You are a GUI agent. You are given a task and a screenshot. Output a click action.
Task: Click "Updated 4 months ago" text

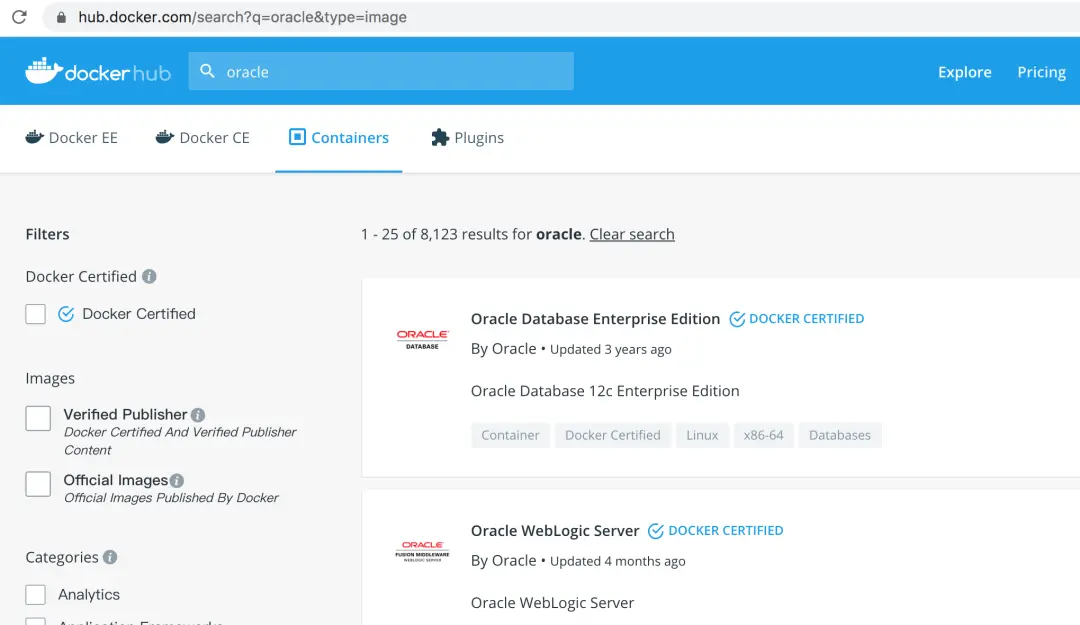pyautogui.click(x=617, y=561)
